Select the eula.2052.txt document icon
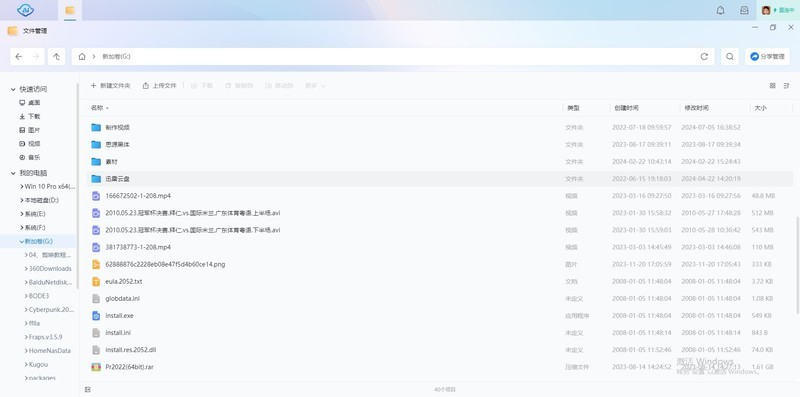The width and height of the screenshot is (800, 397). (x=96, y=282)
